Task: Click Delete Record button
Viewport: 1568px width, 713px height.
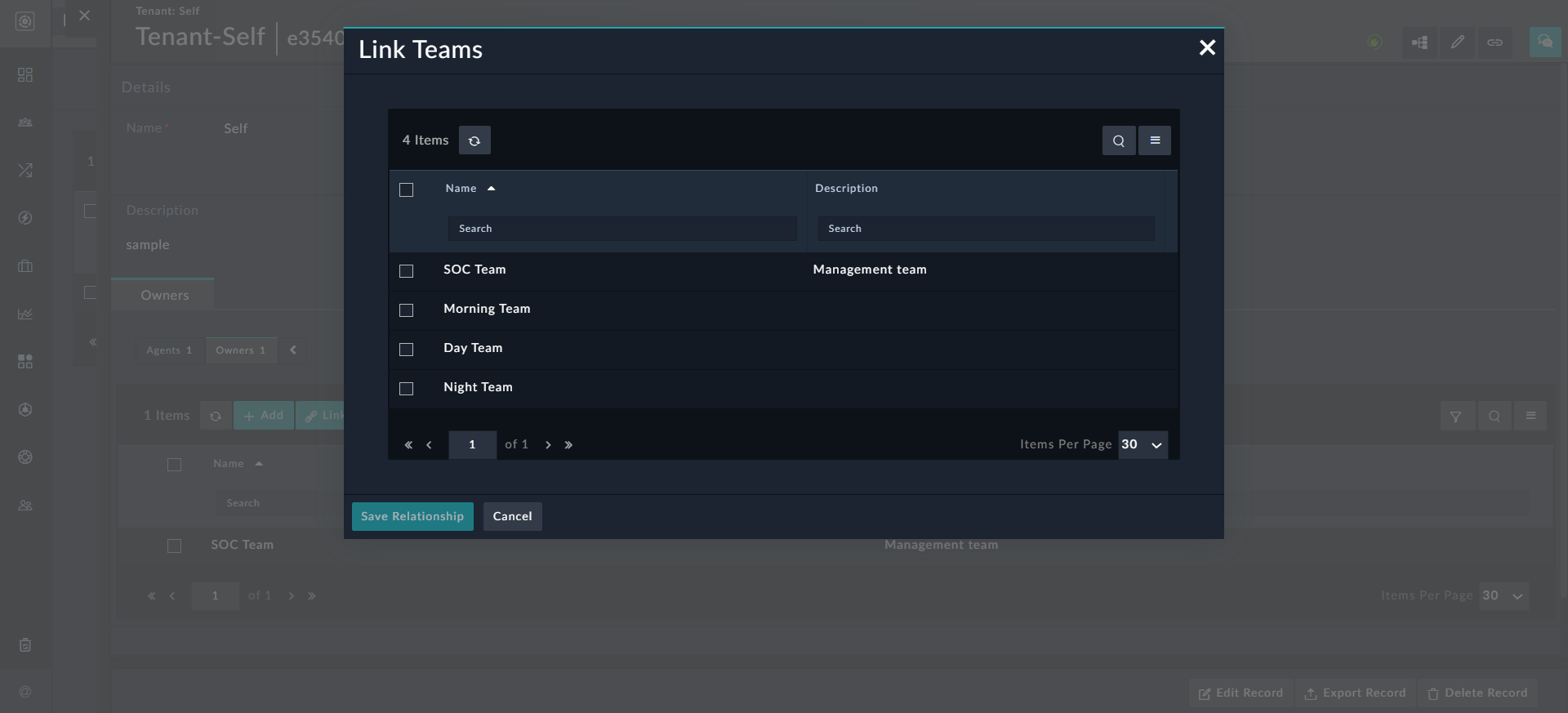Action: point(1477,693)
